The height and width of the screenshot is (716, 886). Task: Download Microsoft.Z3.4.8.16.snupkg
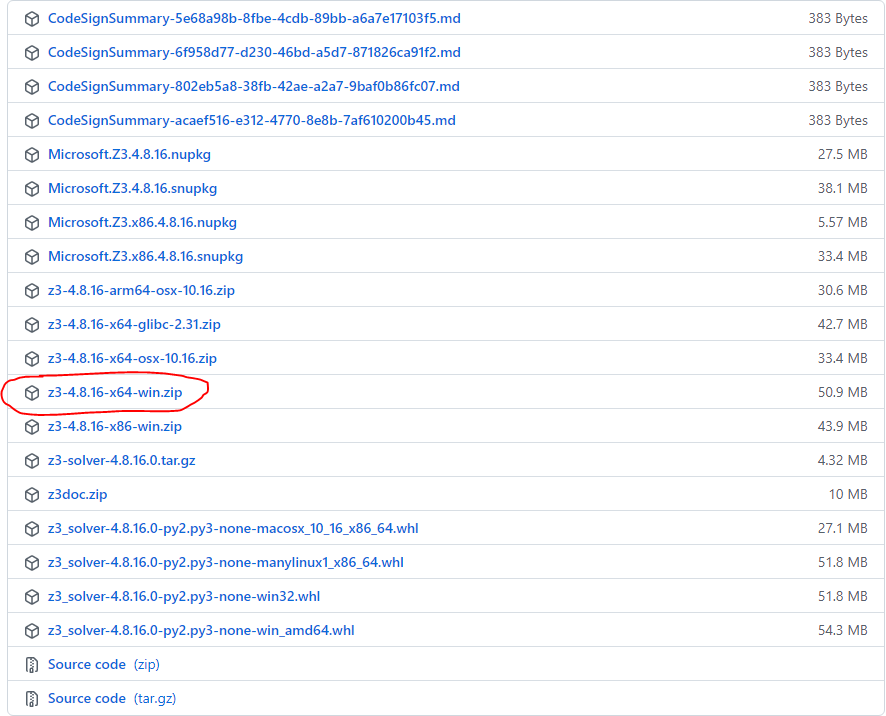point(133,188)
